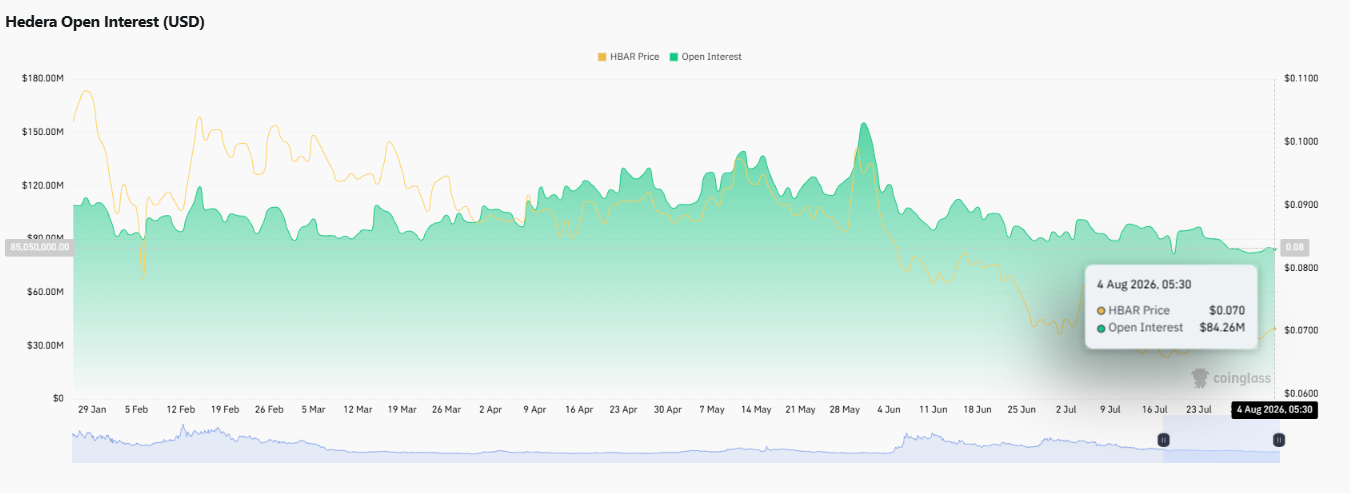
Task: Grab the right range slider handle
Action: (x=1279, y=440)
